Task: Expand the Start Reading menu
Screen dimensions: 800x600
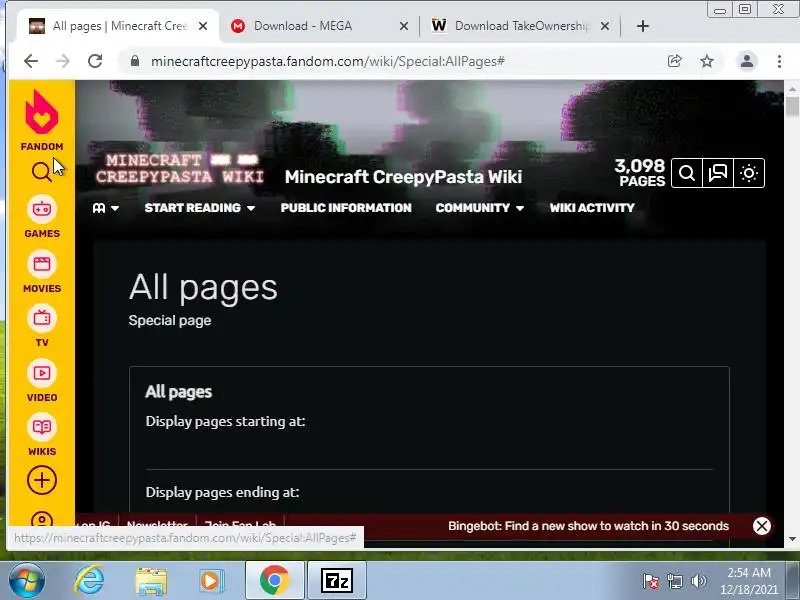Action: tap(199, 208)
